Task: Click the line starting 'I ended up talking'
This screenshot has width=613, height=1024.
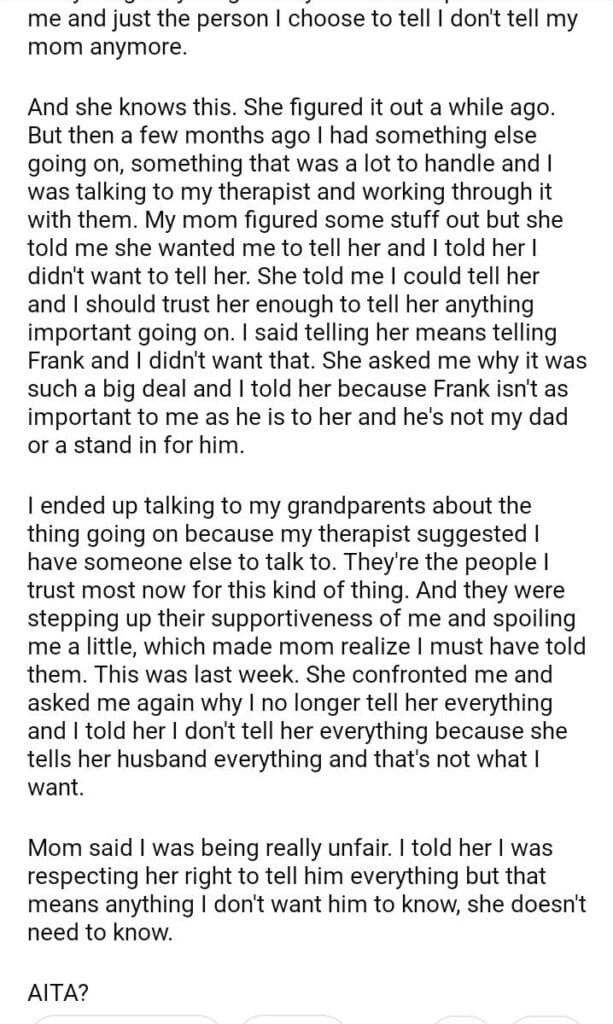Action: pos(279,506)
